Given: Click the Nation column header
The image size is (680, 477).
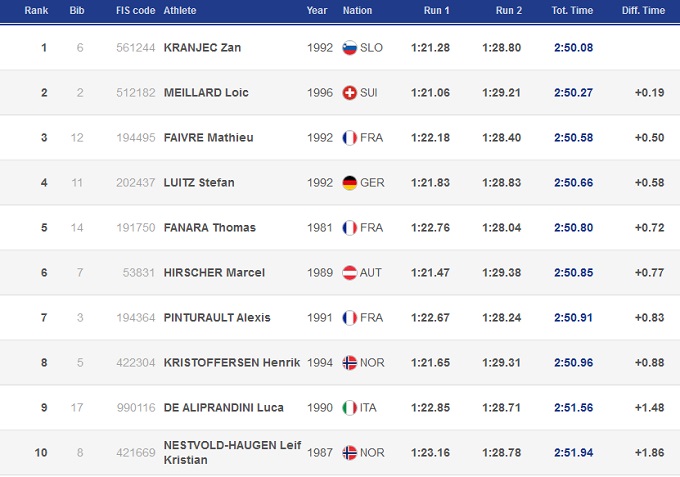Looking at the screenshot, I should [x=357, y=10].
